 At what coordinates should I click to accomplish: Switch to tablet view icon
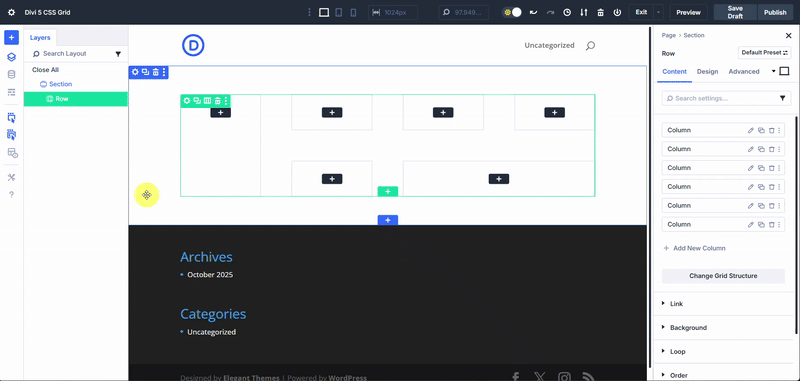(x=338, y=12)
